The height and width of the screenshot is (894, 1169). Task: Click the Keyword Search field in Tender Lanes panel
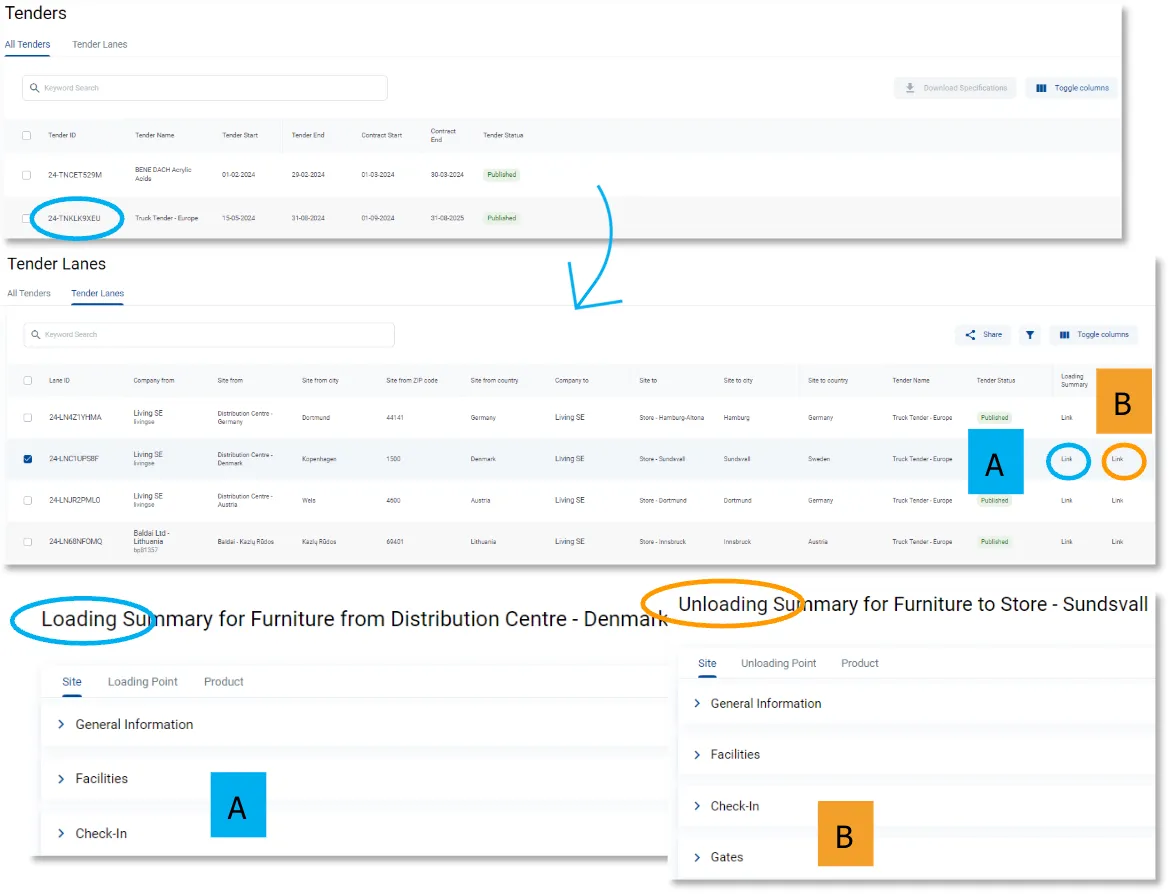209,335
